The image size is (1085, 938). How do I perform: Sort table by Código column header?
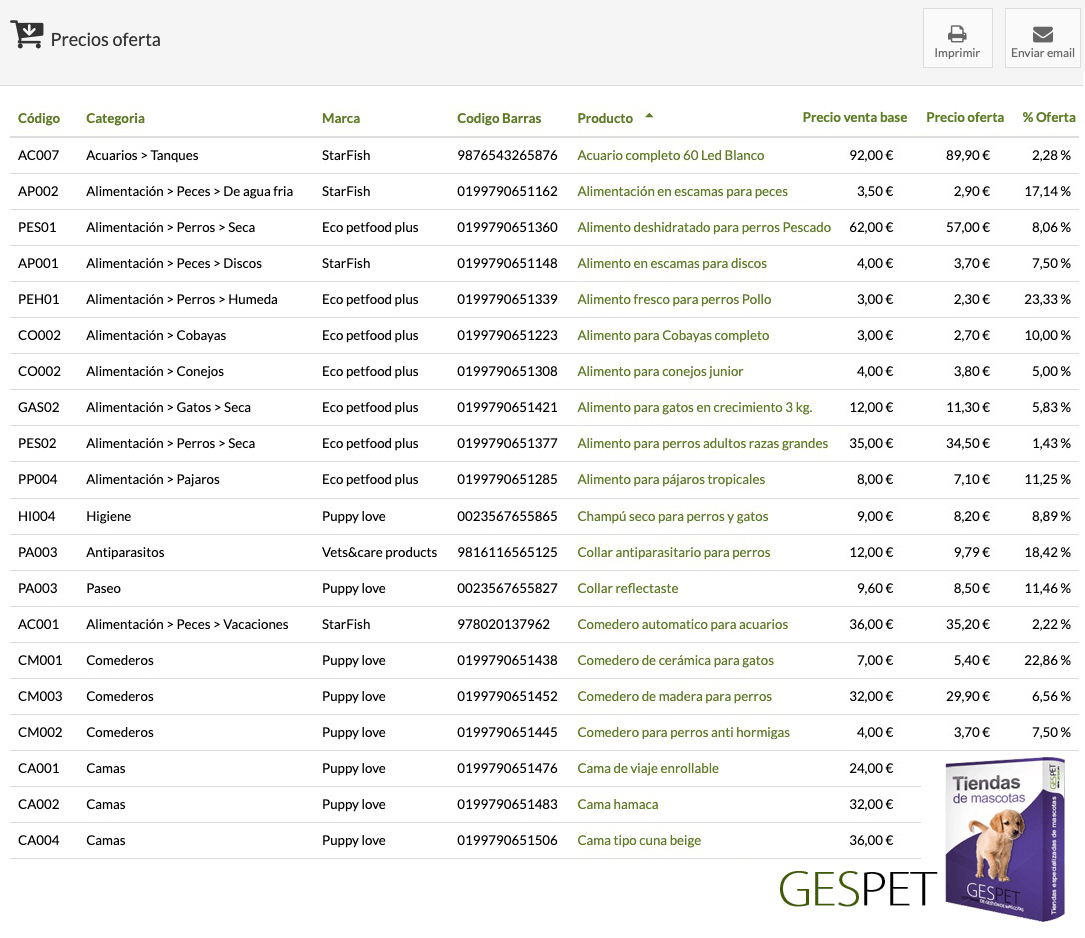pyautogui.click(x=39, y=118)
